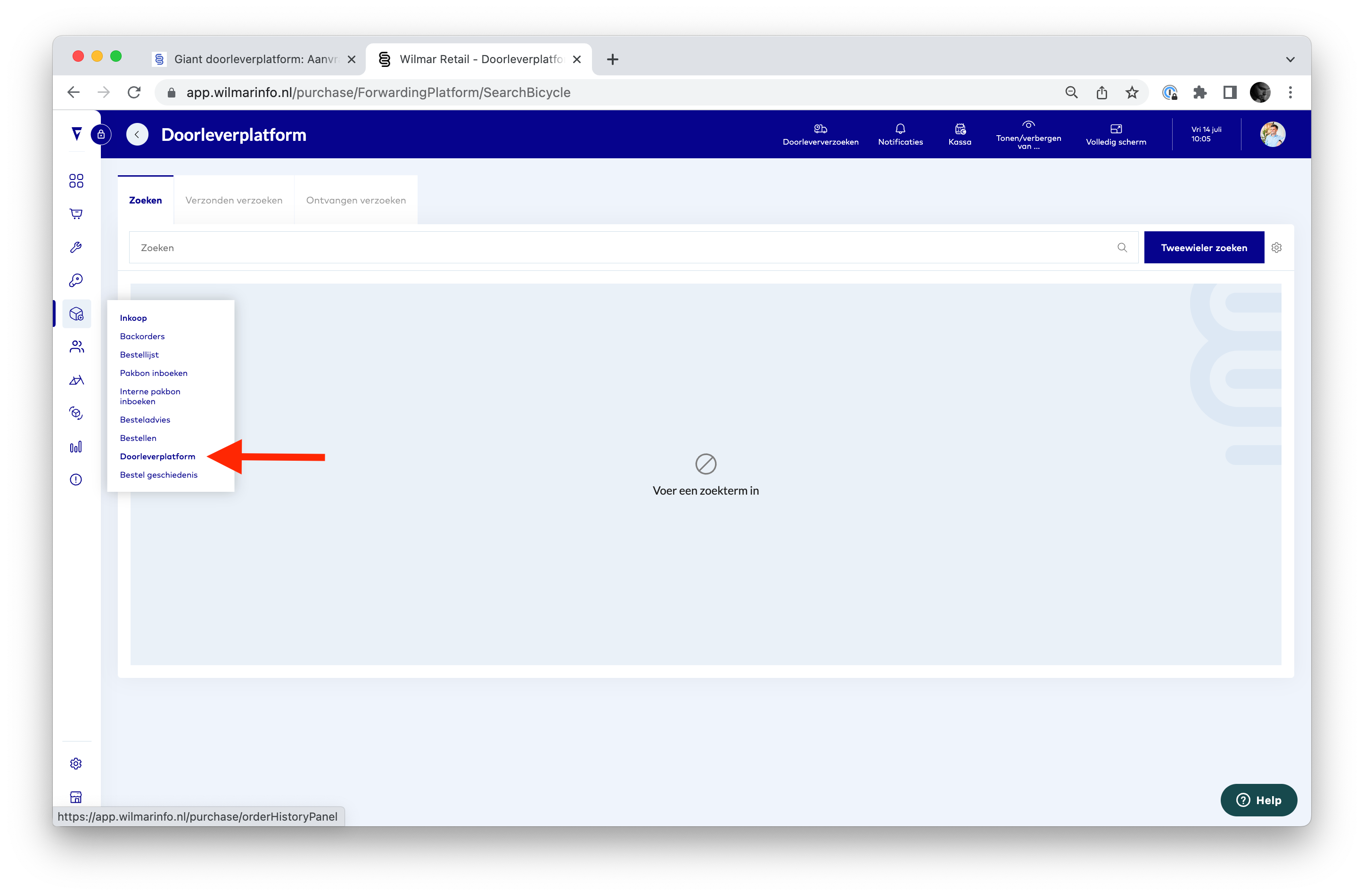Open the customers people sidebar icon
Image resolution: width=1364 pixels, height=896 pixels.
[76, 347]
